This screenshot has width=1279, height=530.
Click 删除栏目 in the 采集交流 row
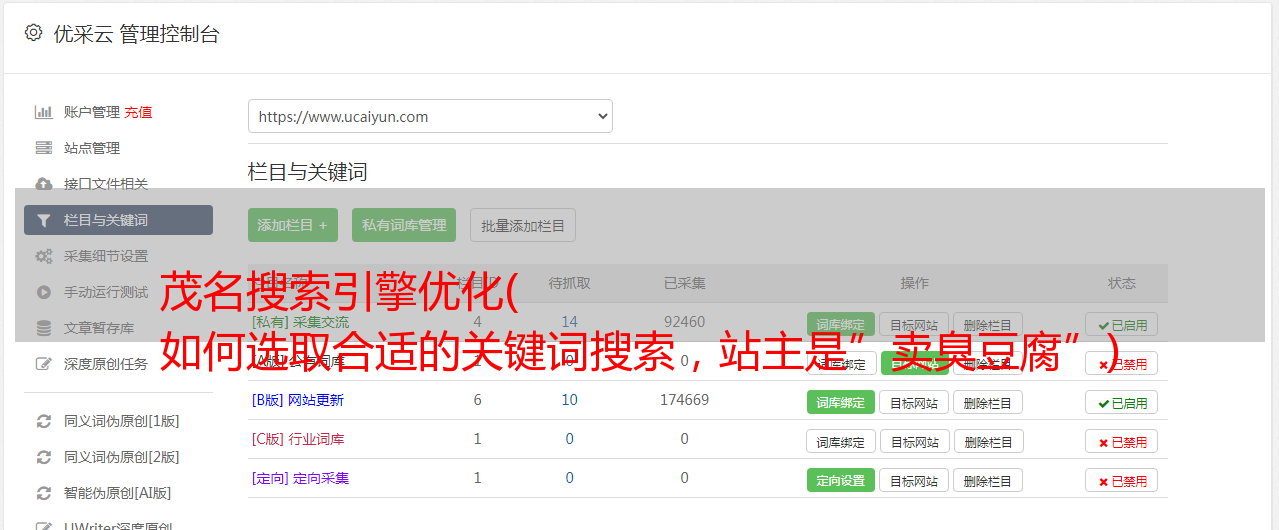(x=988, y=324)
